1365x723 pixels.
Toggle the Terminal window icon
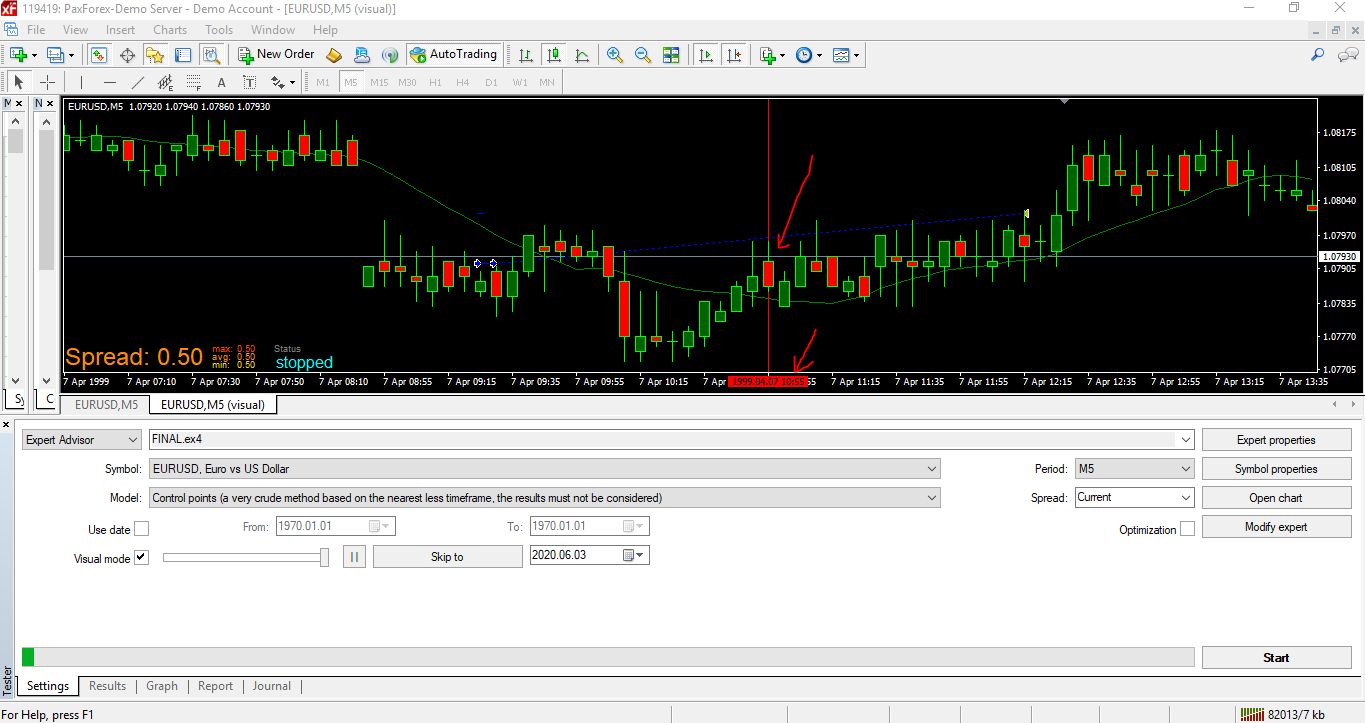182,55
